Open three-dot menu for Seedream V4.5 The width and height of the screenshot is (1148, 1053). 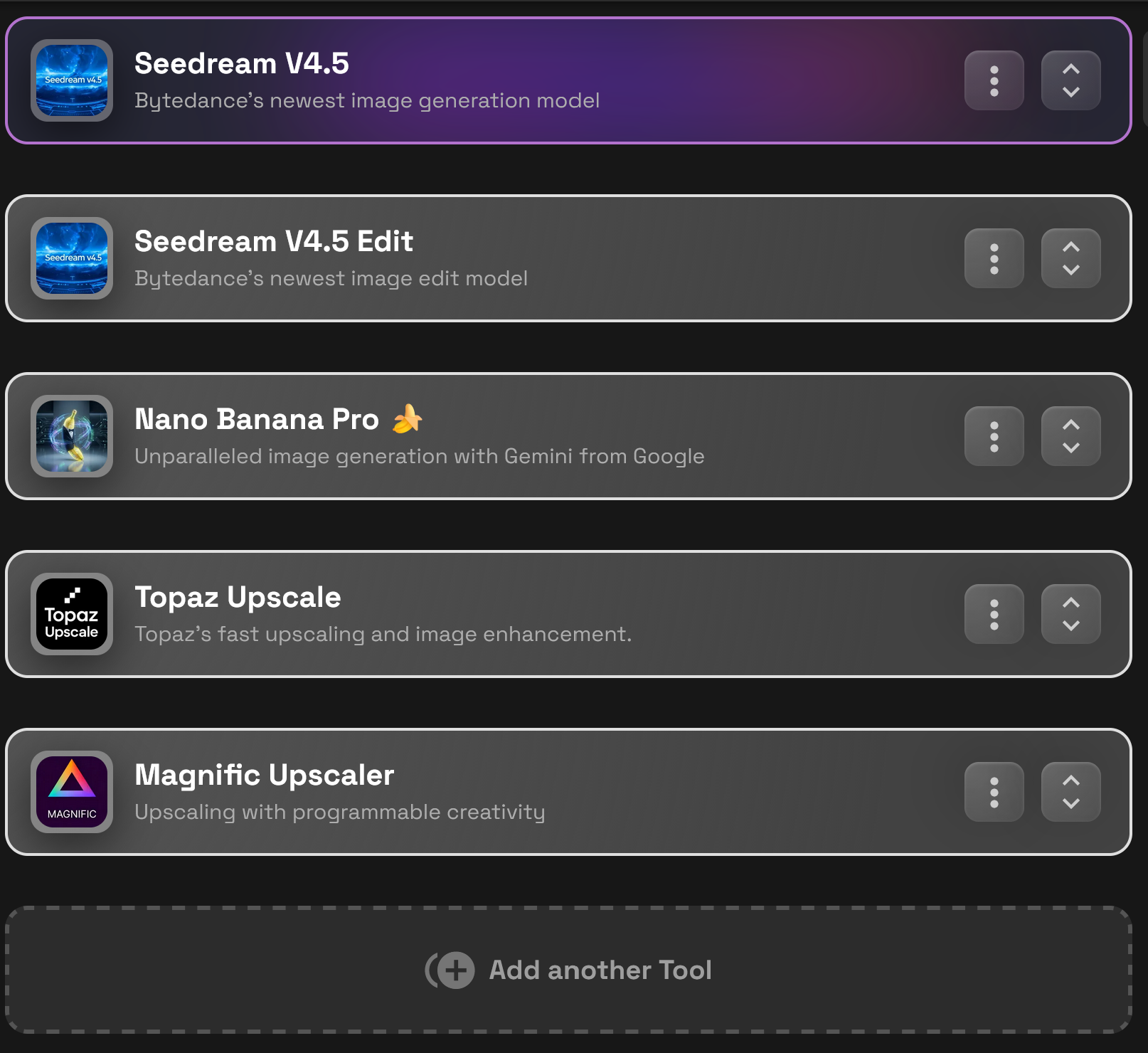pos(994,80)
